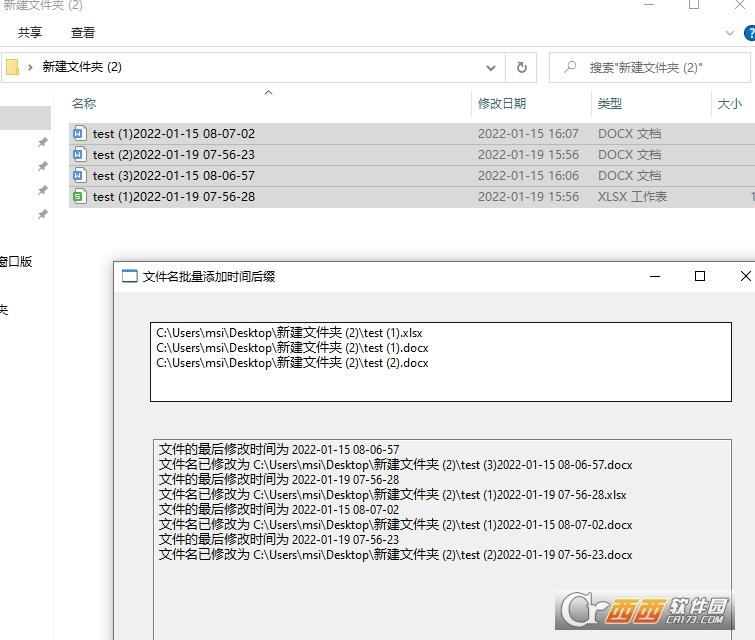Select the navigation item ending with 窗口版

coord(16,261)
